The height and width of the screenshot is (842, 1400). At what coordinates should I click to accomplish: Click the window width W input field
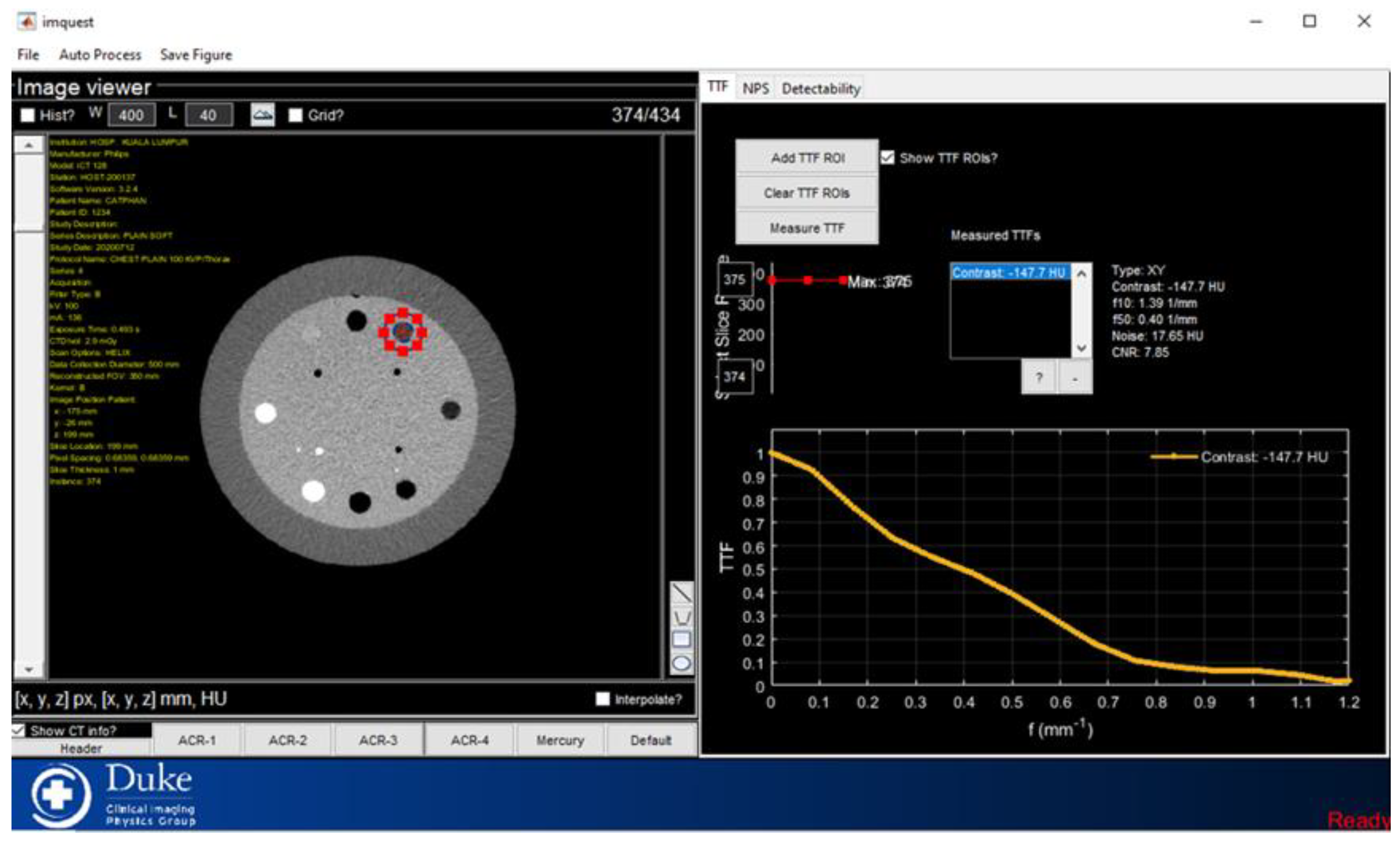(131, 115)
